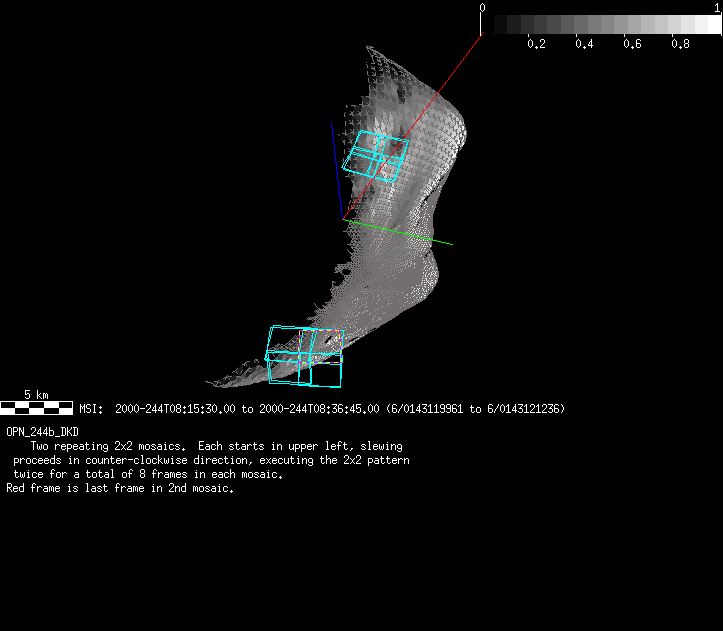The width and height of the screenshot is (723, 631).
Task: Click the 0.8 tick label on colorbar
Action: click(680, 45)
